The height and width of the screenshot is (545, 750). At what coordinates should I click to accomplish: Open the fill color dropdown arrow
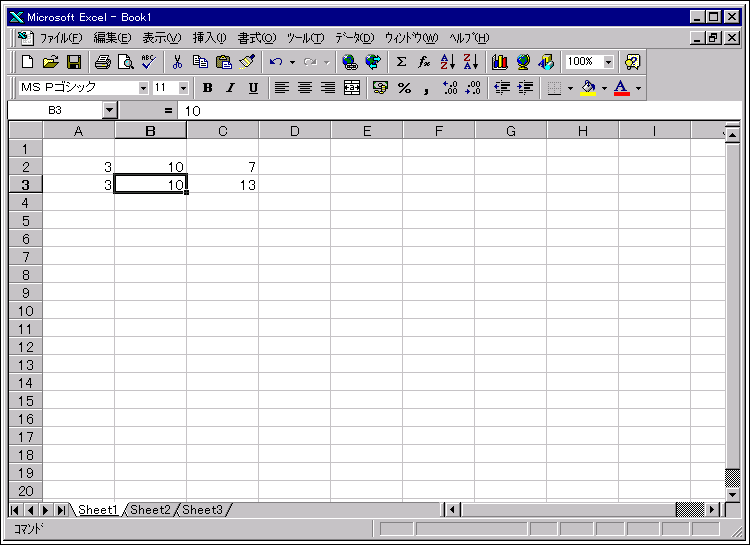(x=604, y=88)
